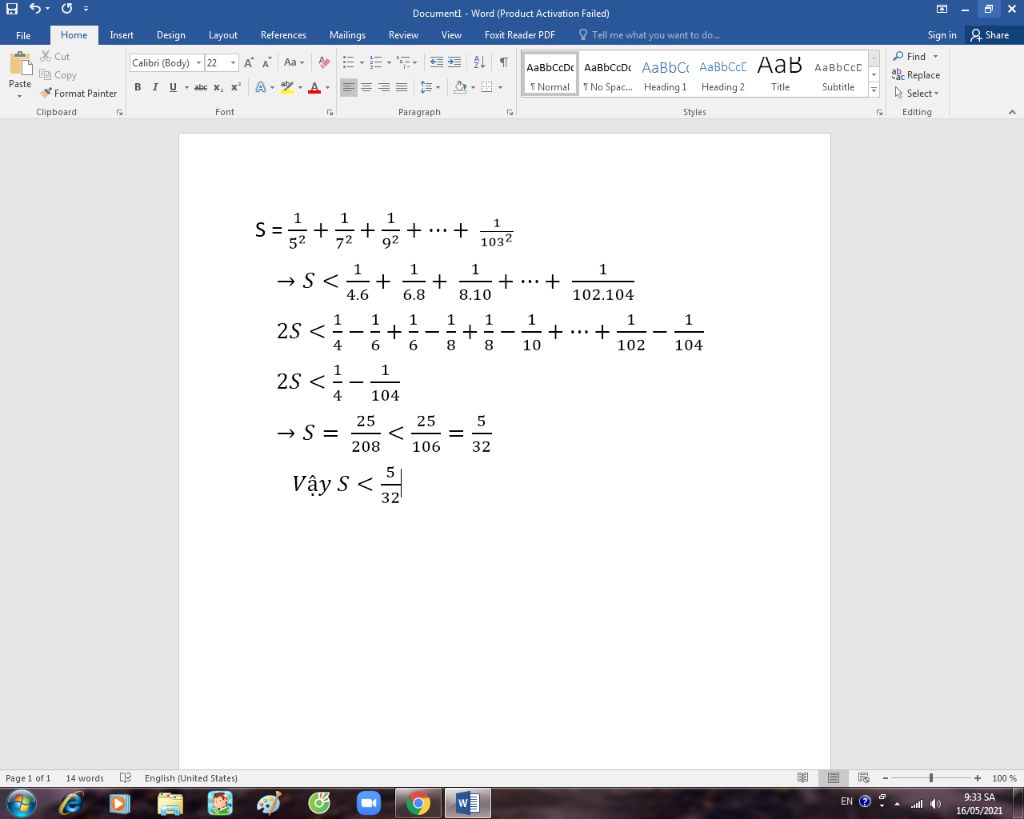Click the Cut scissors button
1024x819 pixels.
pyautogui.click(x=55, y=56)
